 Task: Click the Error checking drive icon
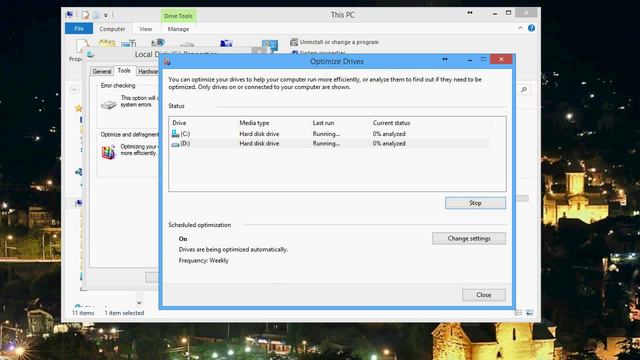109,105
